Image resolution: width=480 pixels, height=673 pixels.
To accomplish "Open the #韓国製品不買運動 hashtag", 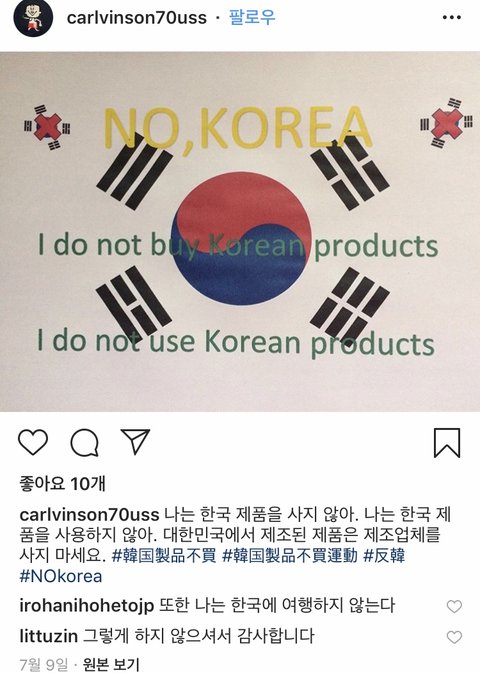I will 290,555.
